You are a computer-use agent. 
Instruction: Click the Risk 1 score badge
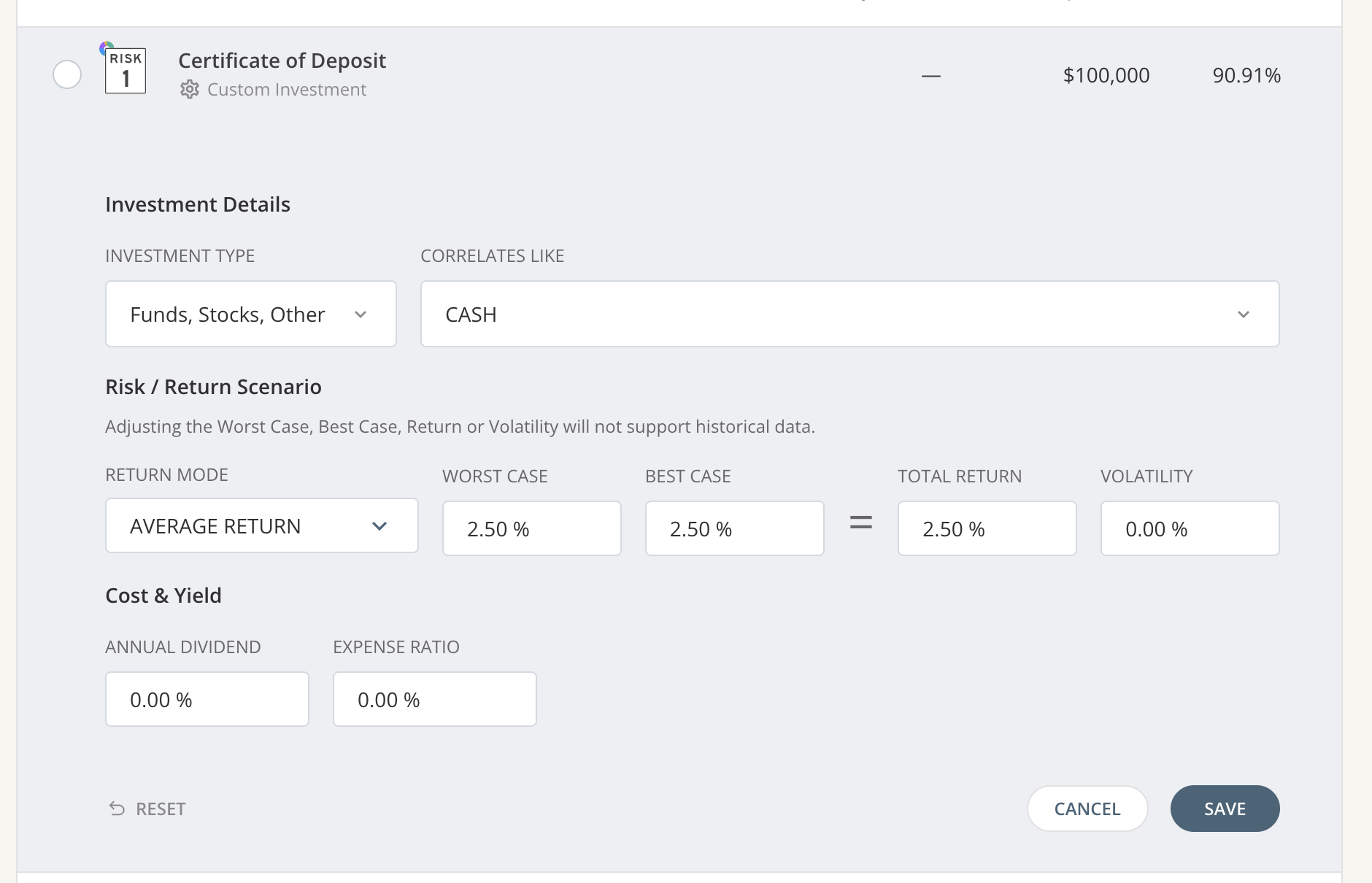pyautogui.click(x=126, y=70)
